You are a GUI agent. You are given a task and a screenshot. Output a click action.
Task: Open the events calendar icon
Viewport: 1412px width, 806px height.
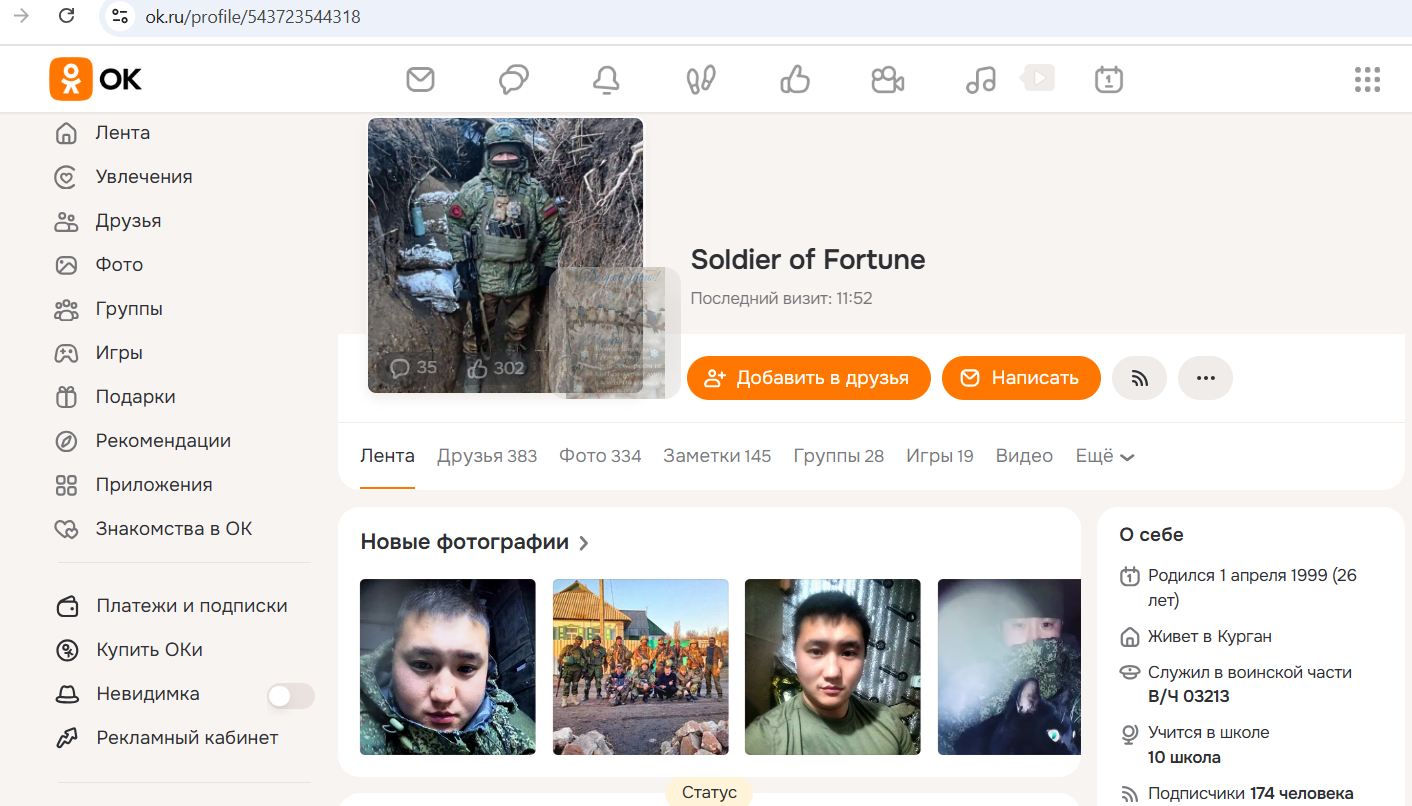(x=1108, y=79)
